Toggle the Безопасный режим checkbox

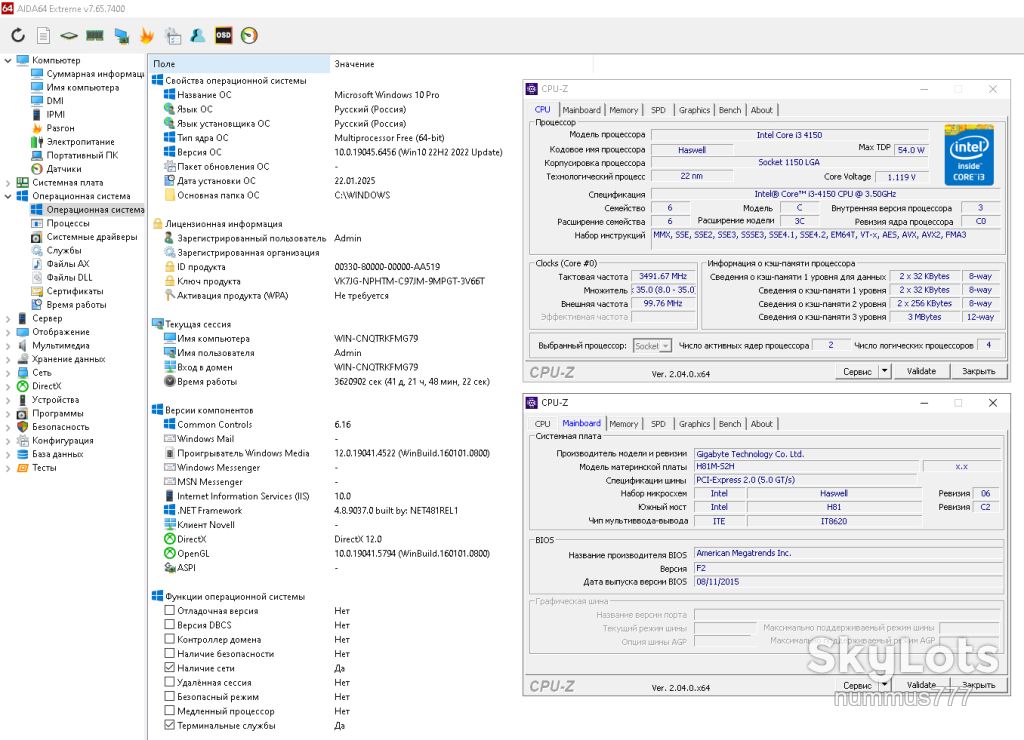click(x=169, y=696)
